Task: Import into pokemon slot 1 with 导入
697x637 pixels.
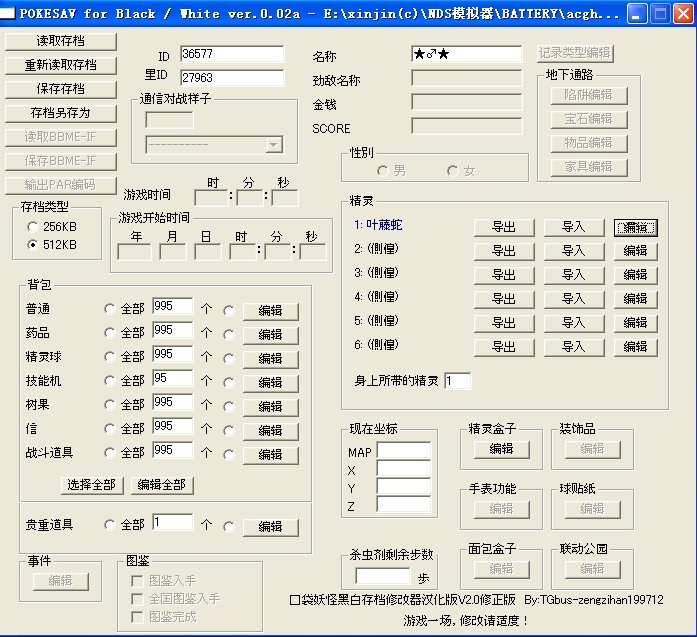Action: pyautogui.click(x=574, y=227)
